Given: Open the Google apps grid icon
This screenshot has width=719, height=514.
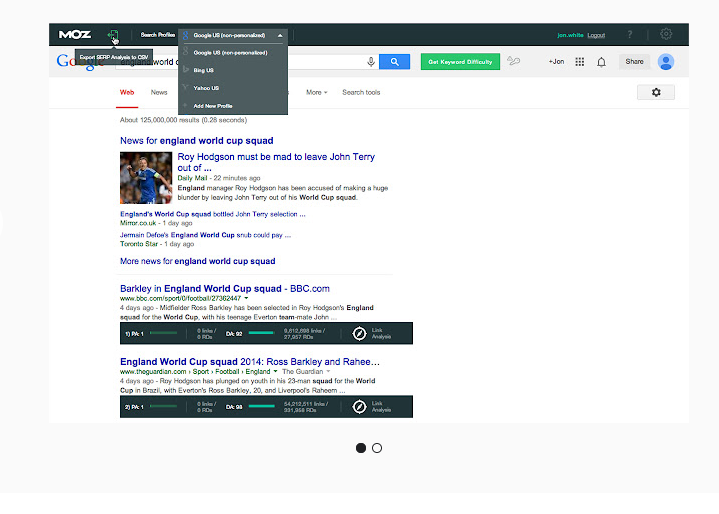Looking at the screenshot, I should (580, 61).
